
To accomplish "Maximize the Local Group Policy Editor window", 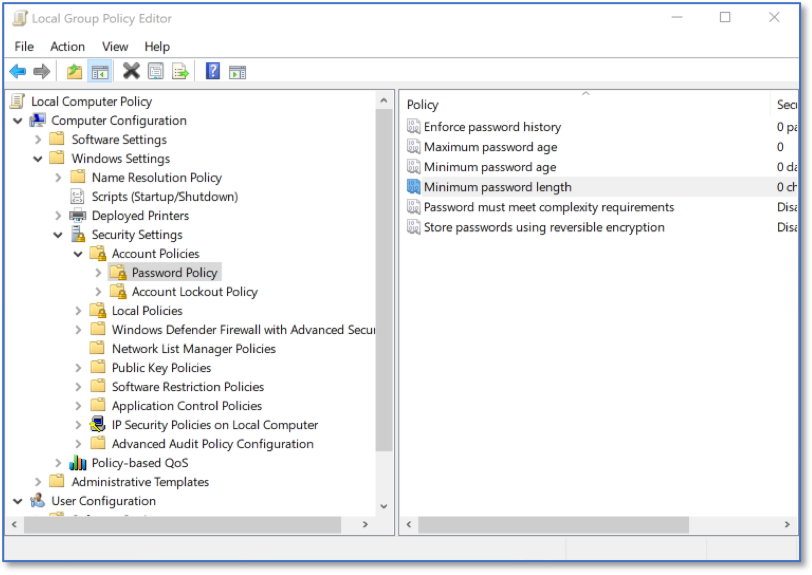I will pos(725,18).
